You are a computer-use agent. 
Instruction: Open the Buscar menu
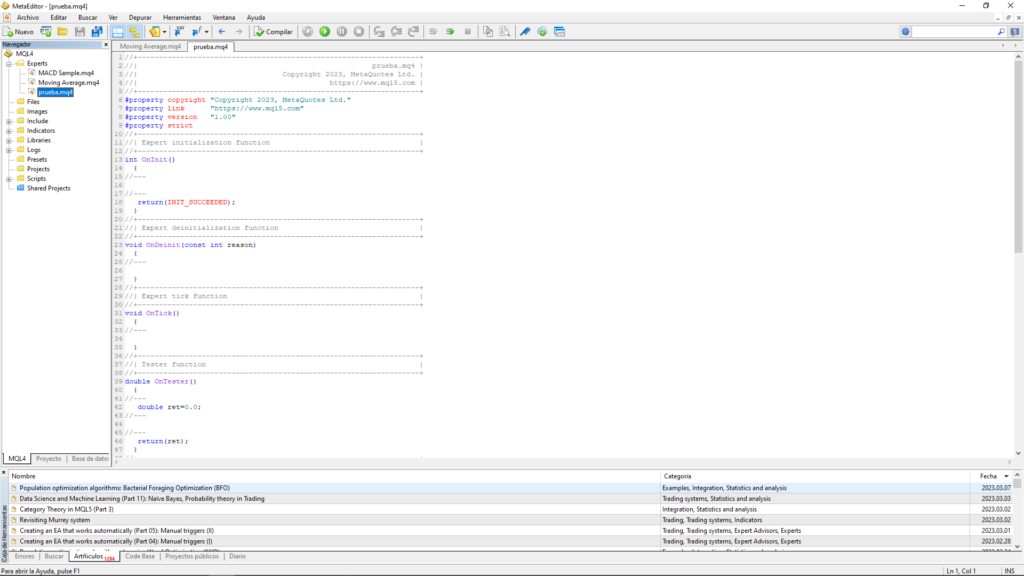88,18
